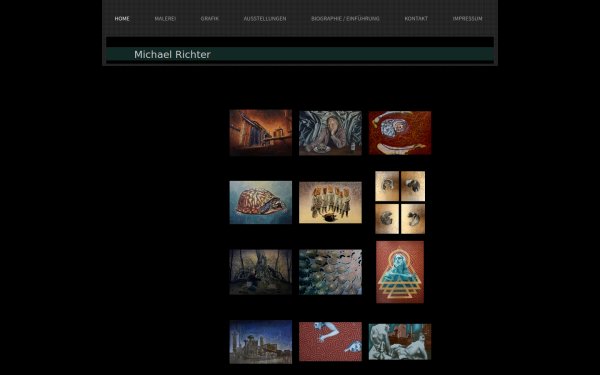
Task: Go to the MALEREI page
Action: [165, 18]
